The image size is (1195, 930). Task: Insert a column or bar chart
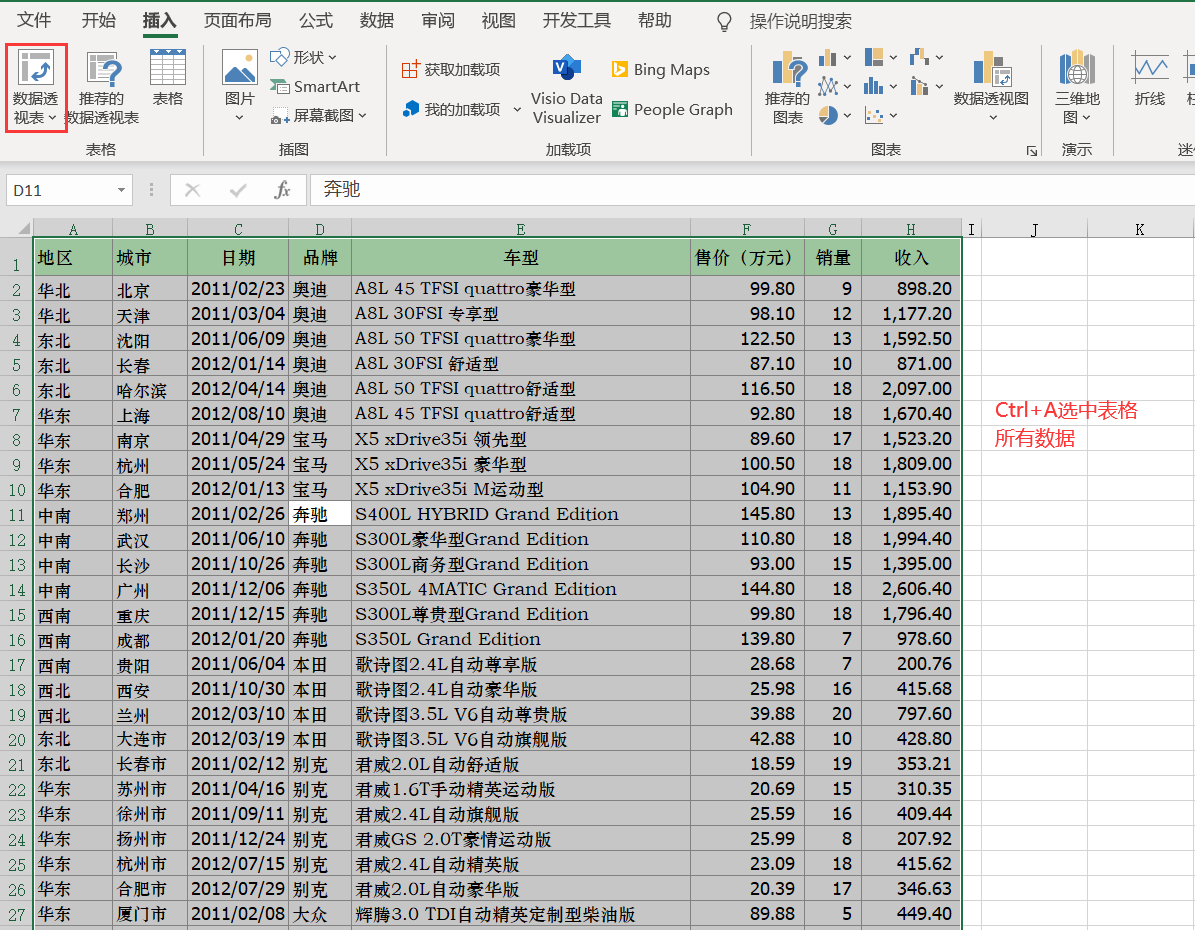(828, 58)
